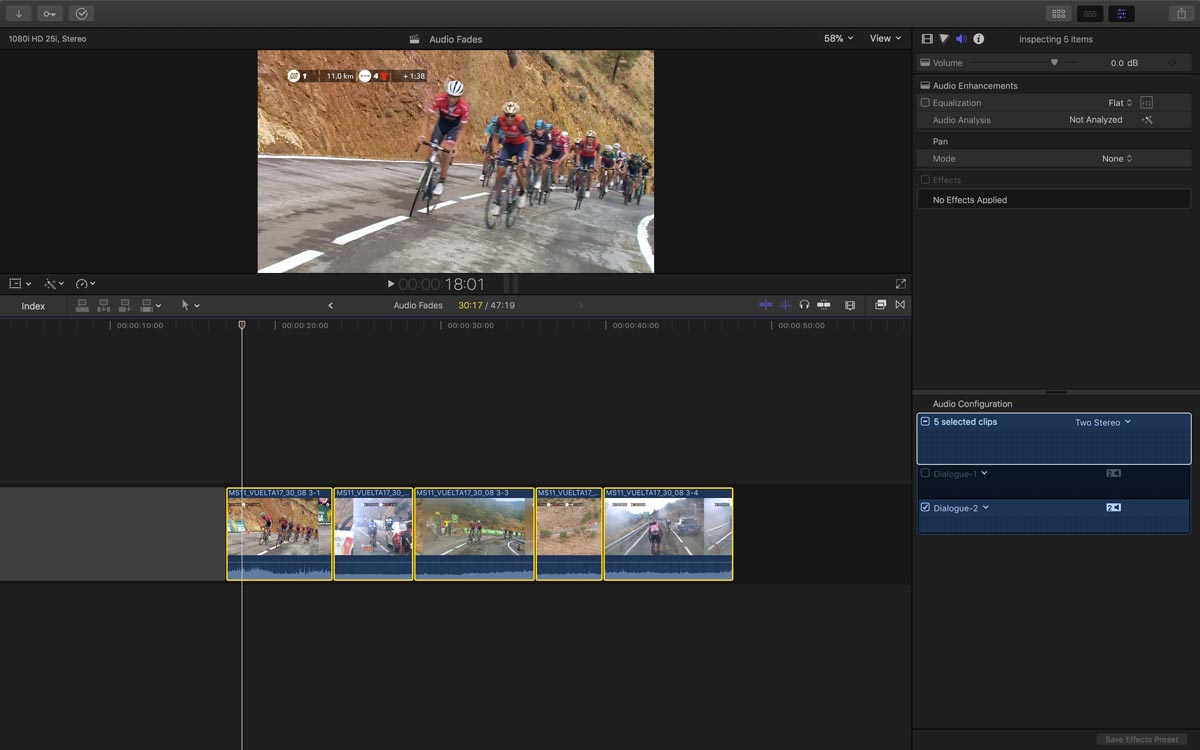Viewport: 1200px width, 750px height.
Task: Click the Save Effects Preset button
Action: click(x=1141, y=740)
